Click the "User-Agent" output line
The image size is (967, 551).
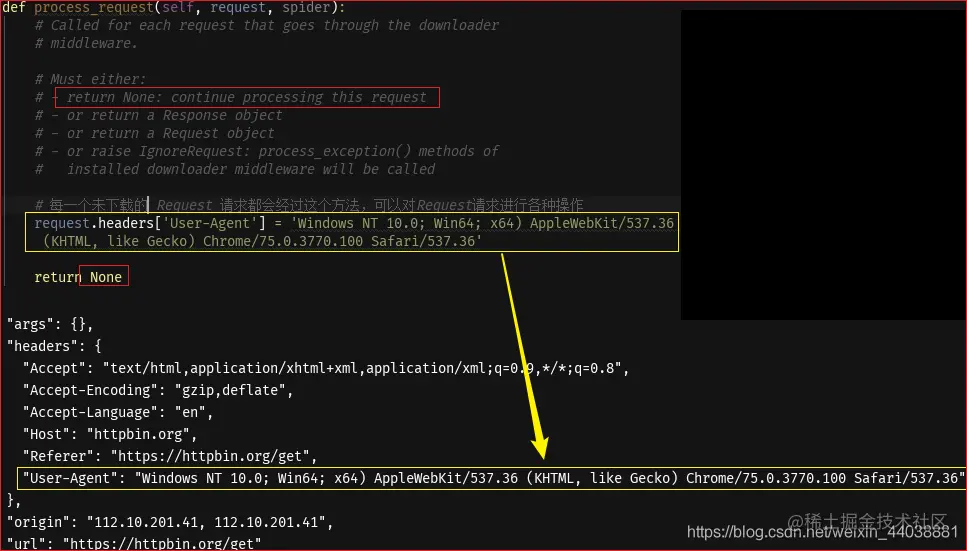493,478
